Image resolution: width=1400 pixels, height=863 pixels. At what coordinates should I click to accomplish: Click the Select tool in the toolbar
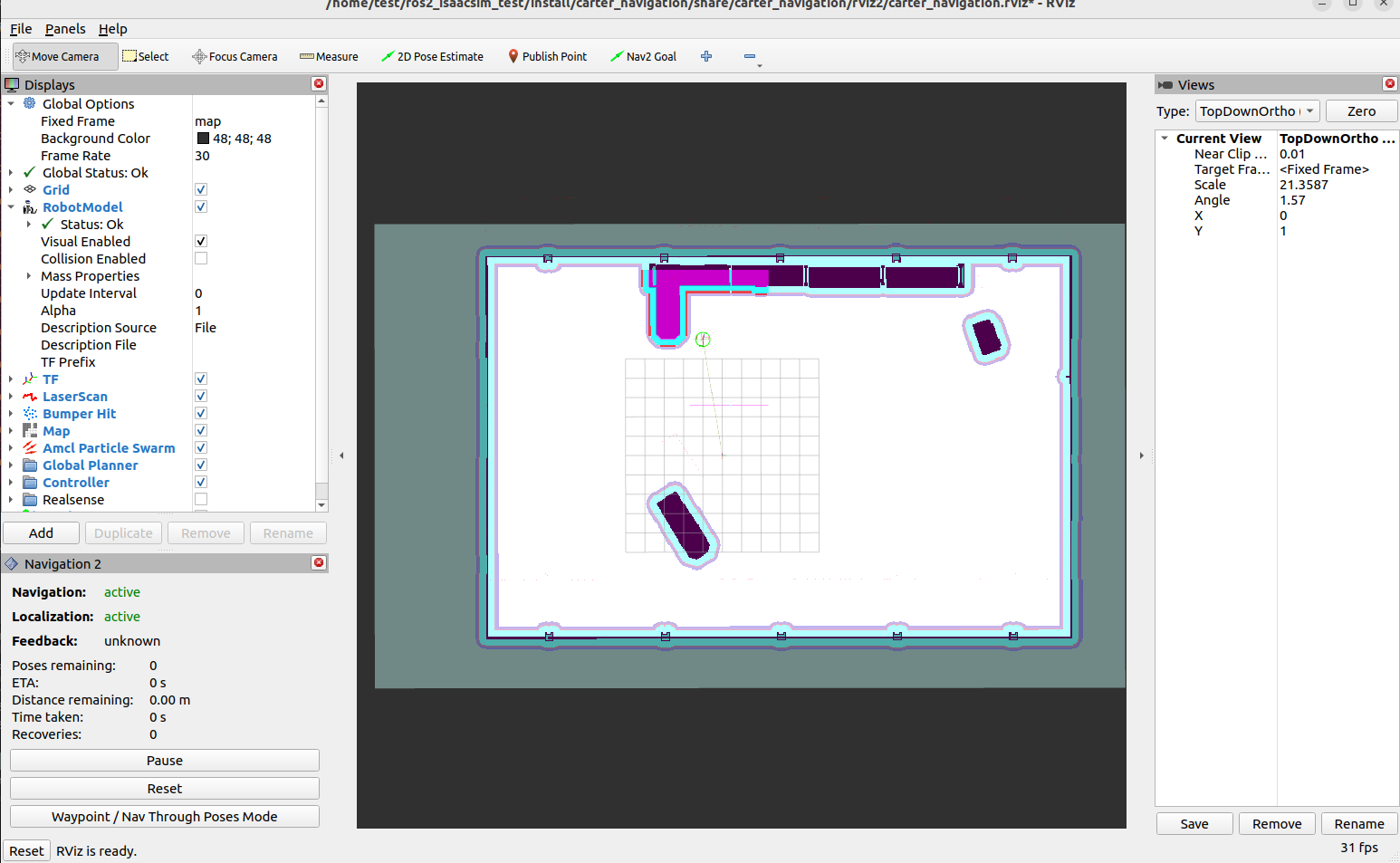[146, 56]
